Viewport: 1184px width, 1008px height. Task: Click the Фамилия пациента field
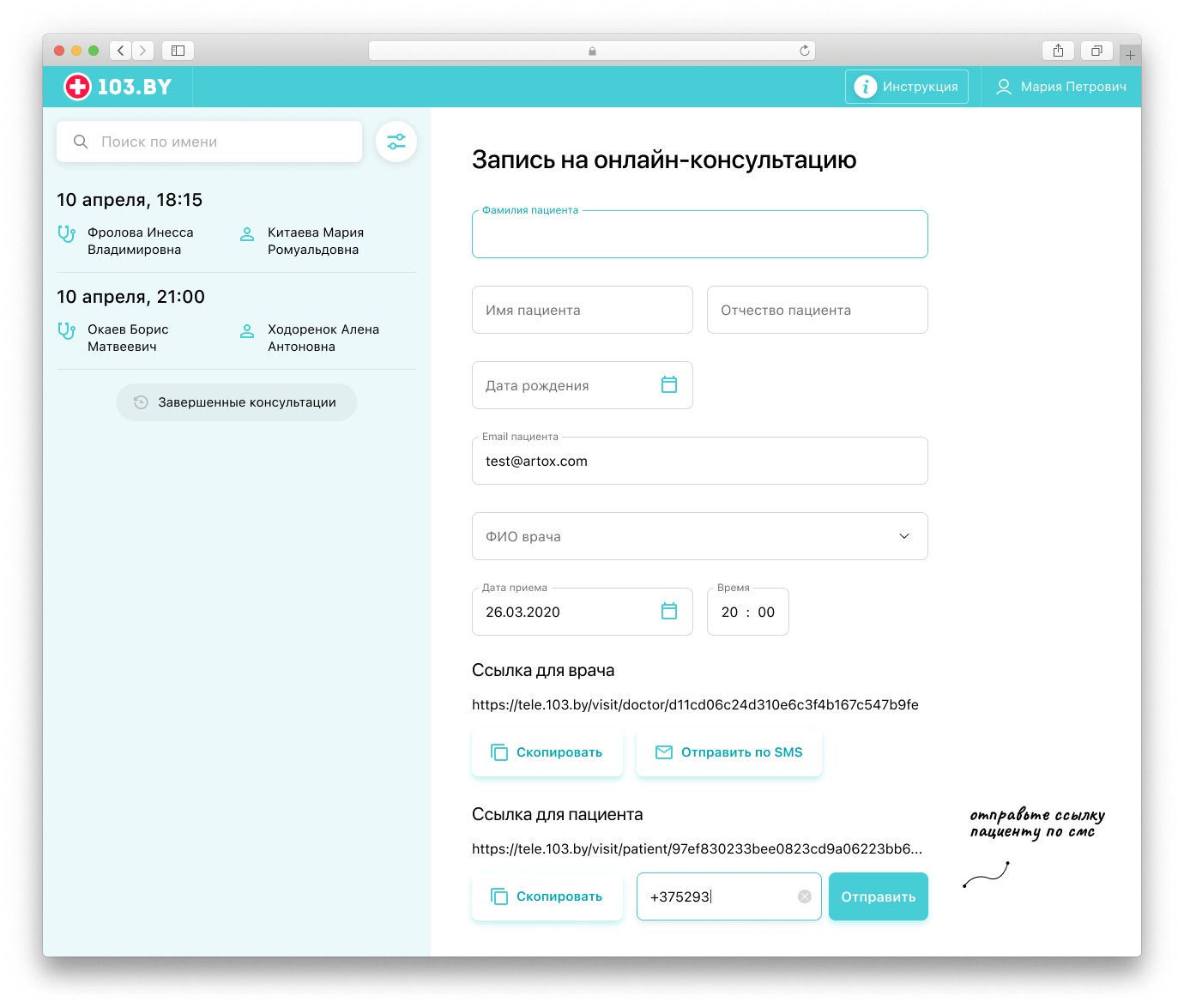[700, 234]
